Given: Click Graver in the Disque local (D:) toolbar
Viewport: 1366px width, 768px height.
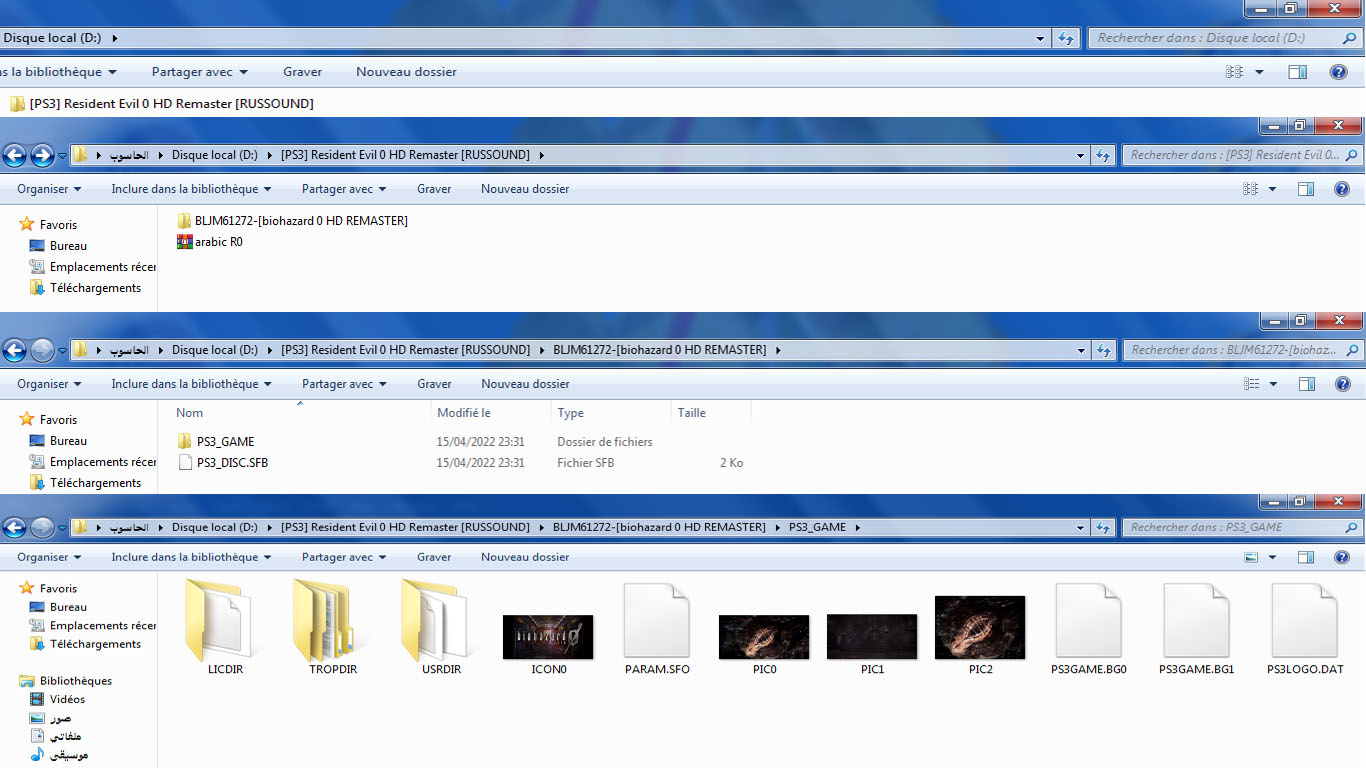Looking at the screenshot, I should [302, 72].
